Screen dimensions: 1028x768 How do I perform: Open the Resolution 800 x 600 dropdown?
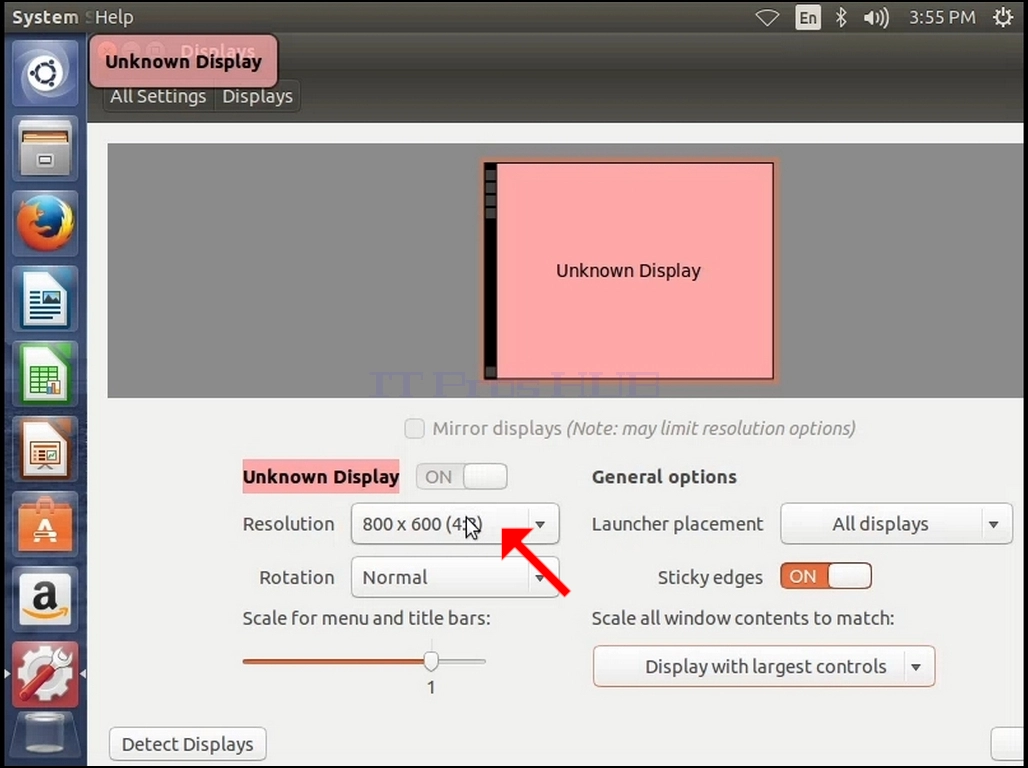click(x=455, y=524)
